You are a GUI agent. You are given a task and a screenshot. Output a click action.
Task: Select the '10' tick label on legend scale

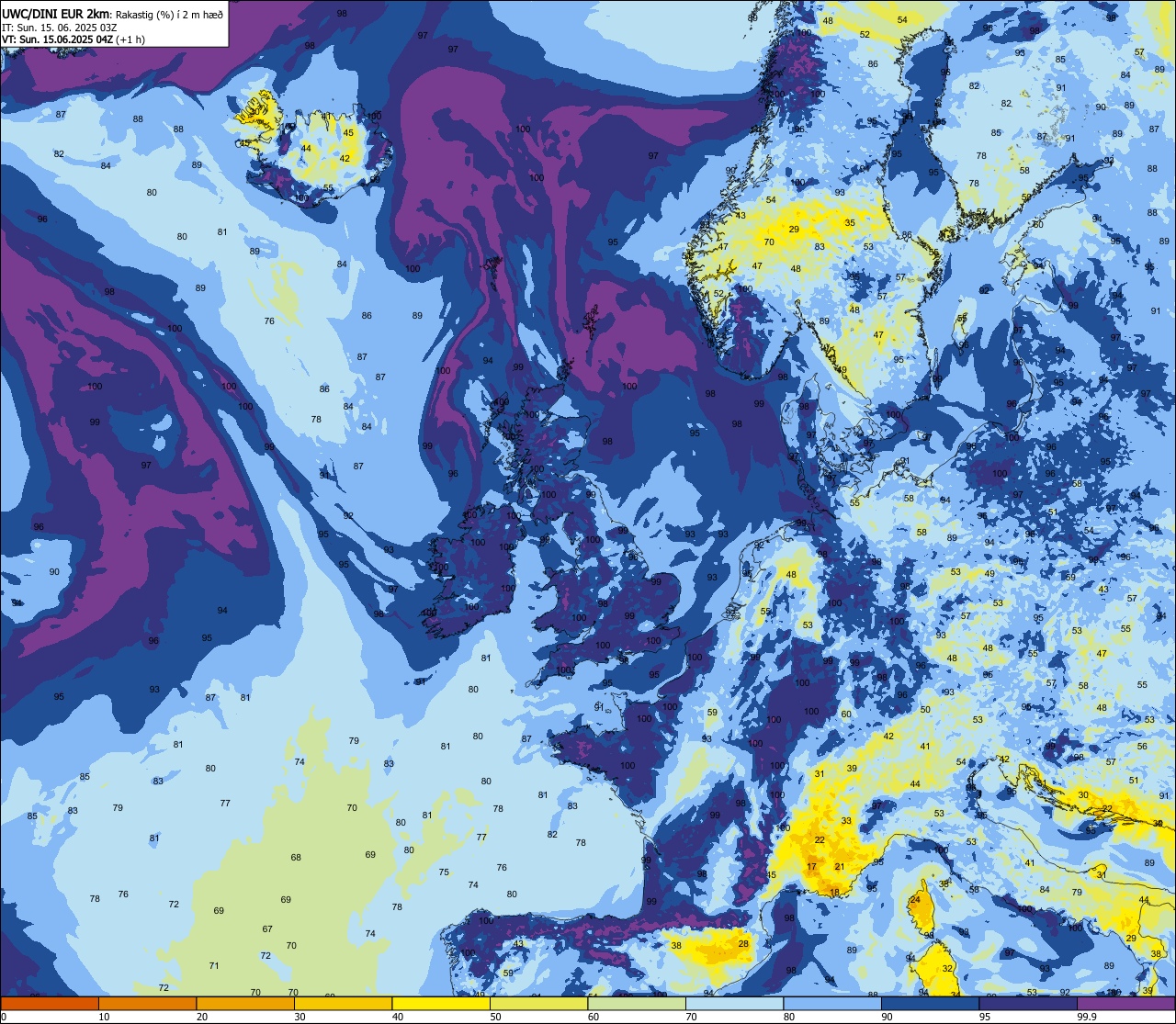tap(104, 1017)
